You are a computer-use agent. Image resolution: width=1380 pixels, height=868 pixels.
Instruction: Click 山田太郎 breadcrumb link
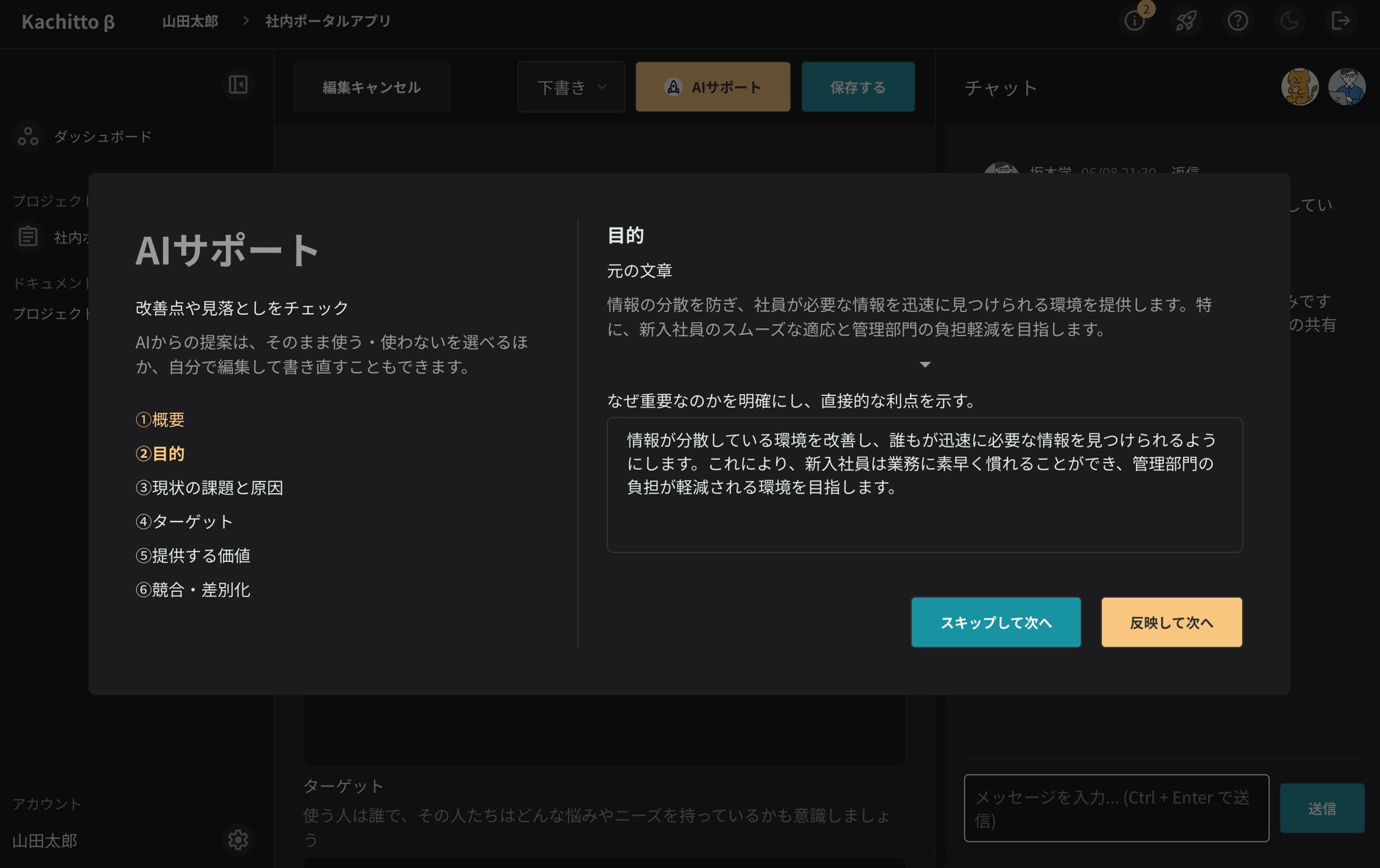tap(190, 21)
